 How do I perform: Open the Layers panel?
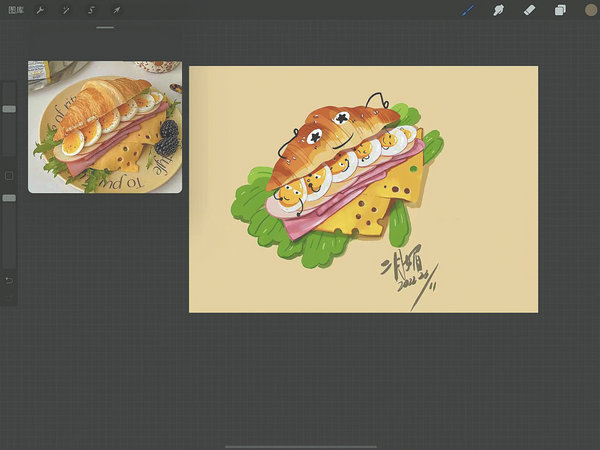tap(560, 10)
